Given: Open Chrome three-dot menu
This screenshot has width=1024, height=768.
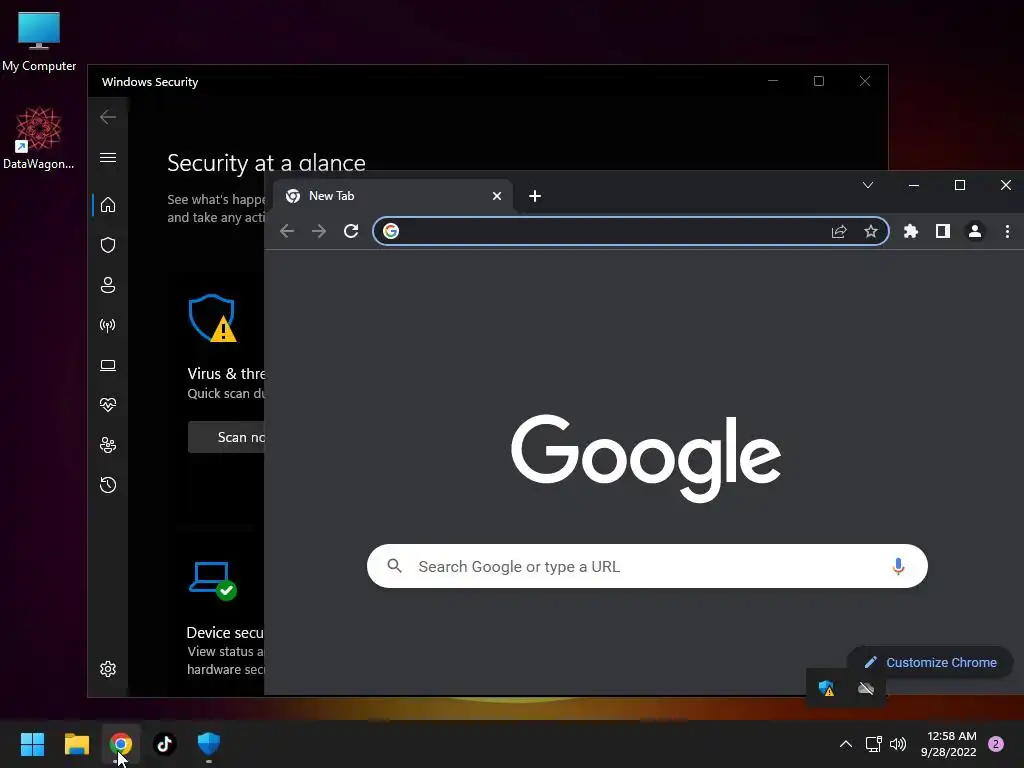Looking at the screenshot, I should click(x=1007, y=231).
